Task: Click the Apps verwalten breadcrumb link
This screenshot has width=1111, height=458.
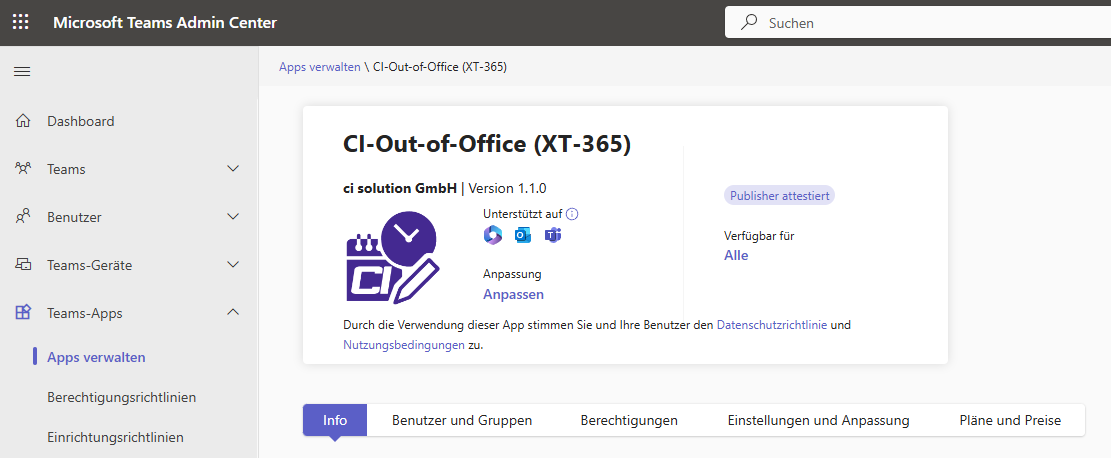Action: coord(320,67)
